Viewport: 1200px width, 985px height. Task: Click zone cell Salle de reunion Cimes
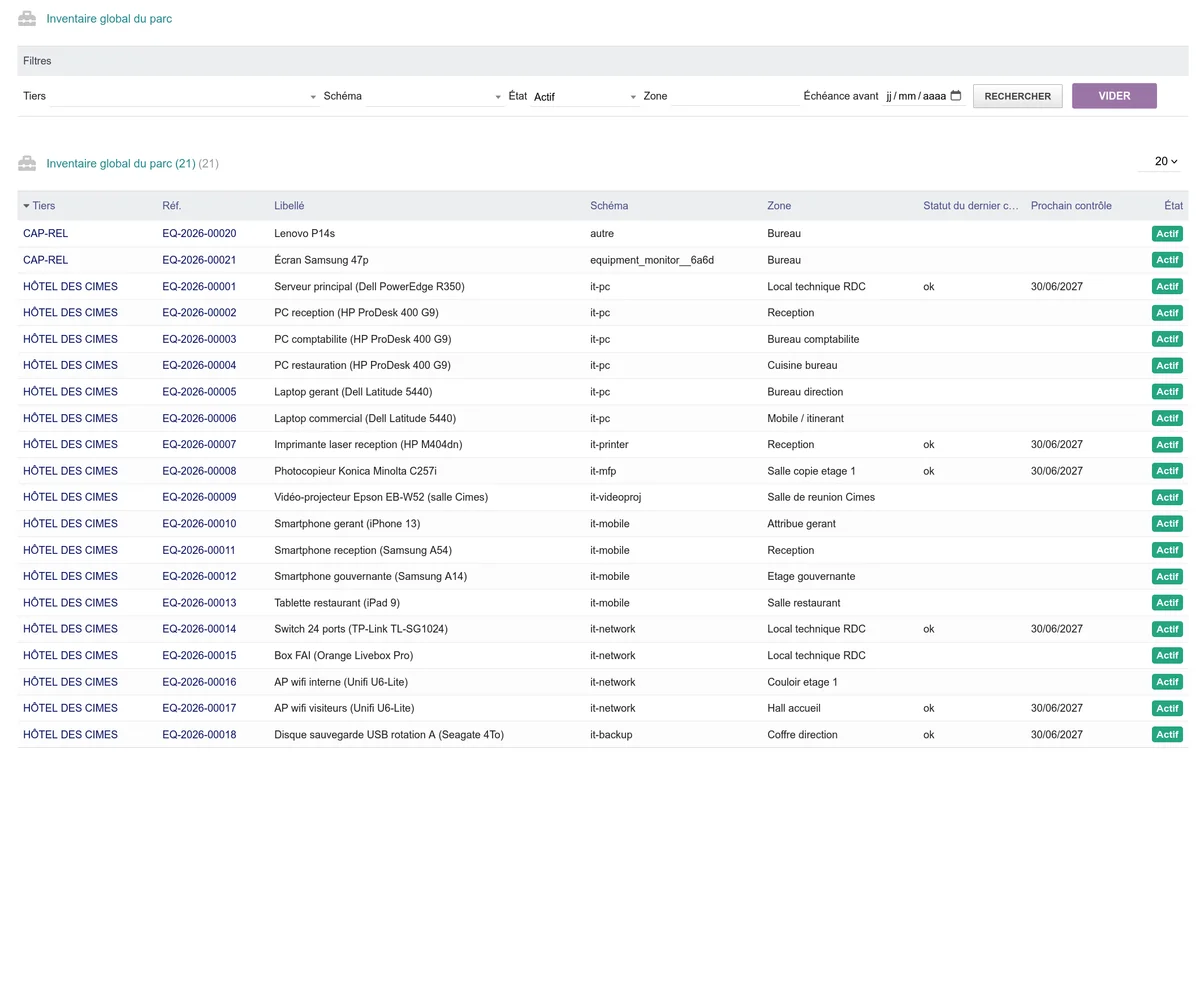[x=821, y=497]
